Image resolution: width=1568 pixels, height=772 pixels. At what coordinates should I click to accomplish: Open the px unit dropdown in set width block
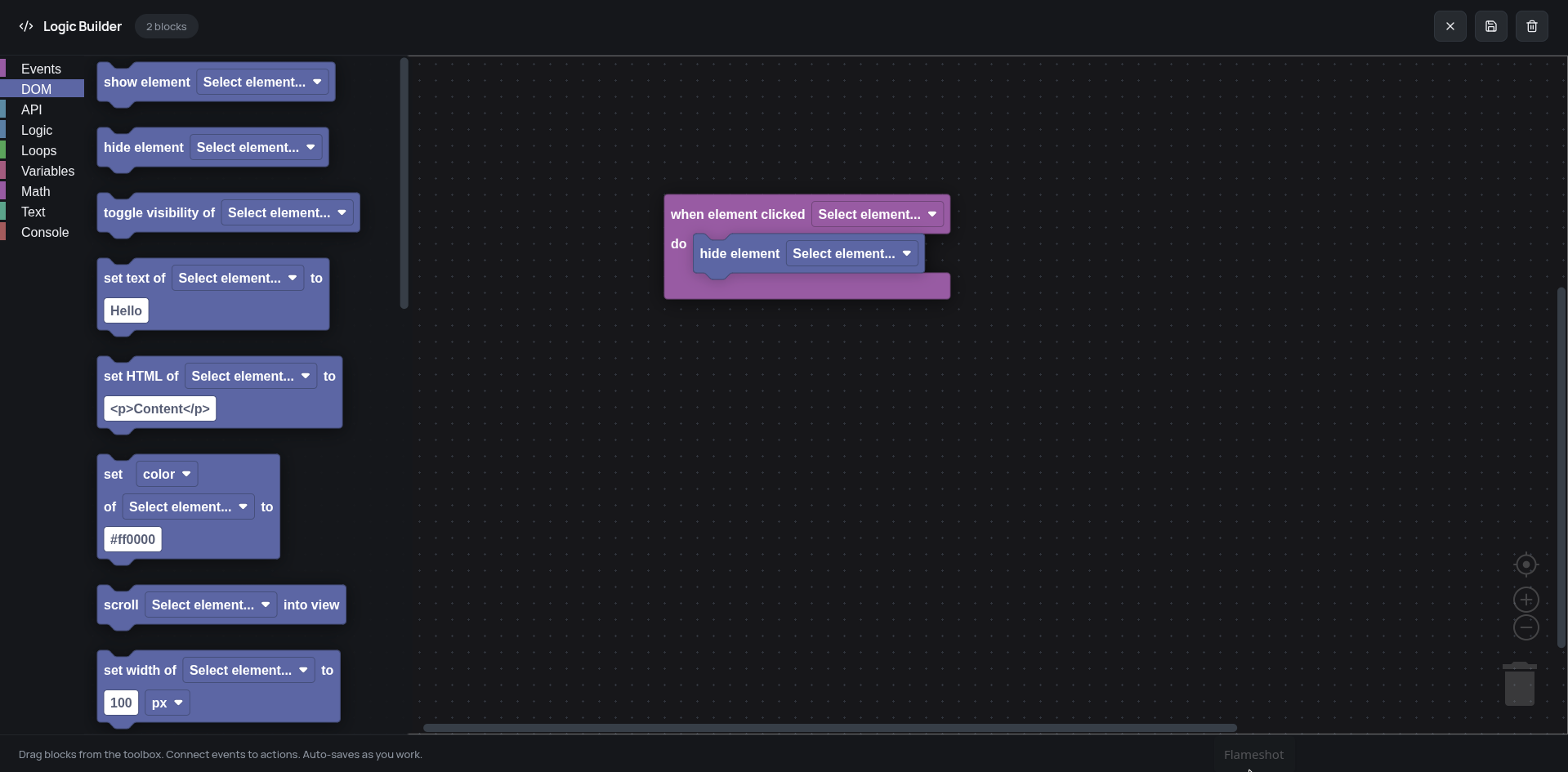click(x=167, y=703)
